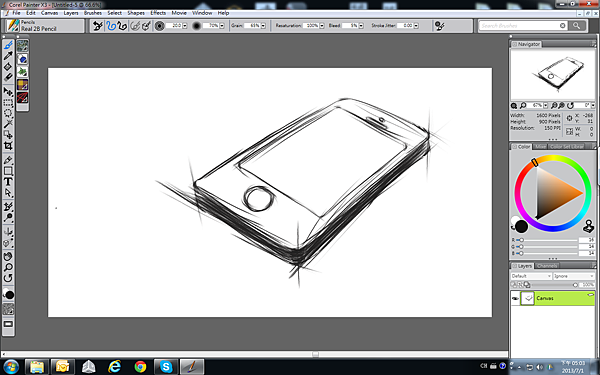Image resolution: width=600 pixels, height=375 pixels.
Task: Toggle Navigator panel visibility checkbox on tab
Action: (x=514, y=44)
